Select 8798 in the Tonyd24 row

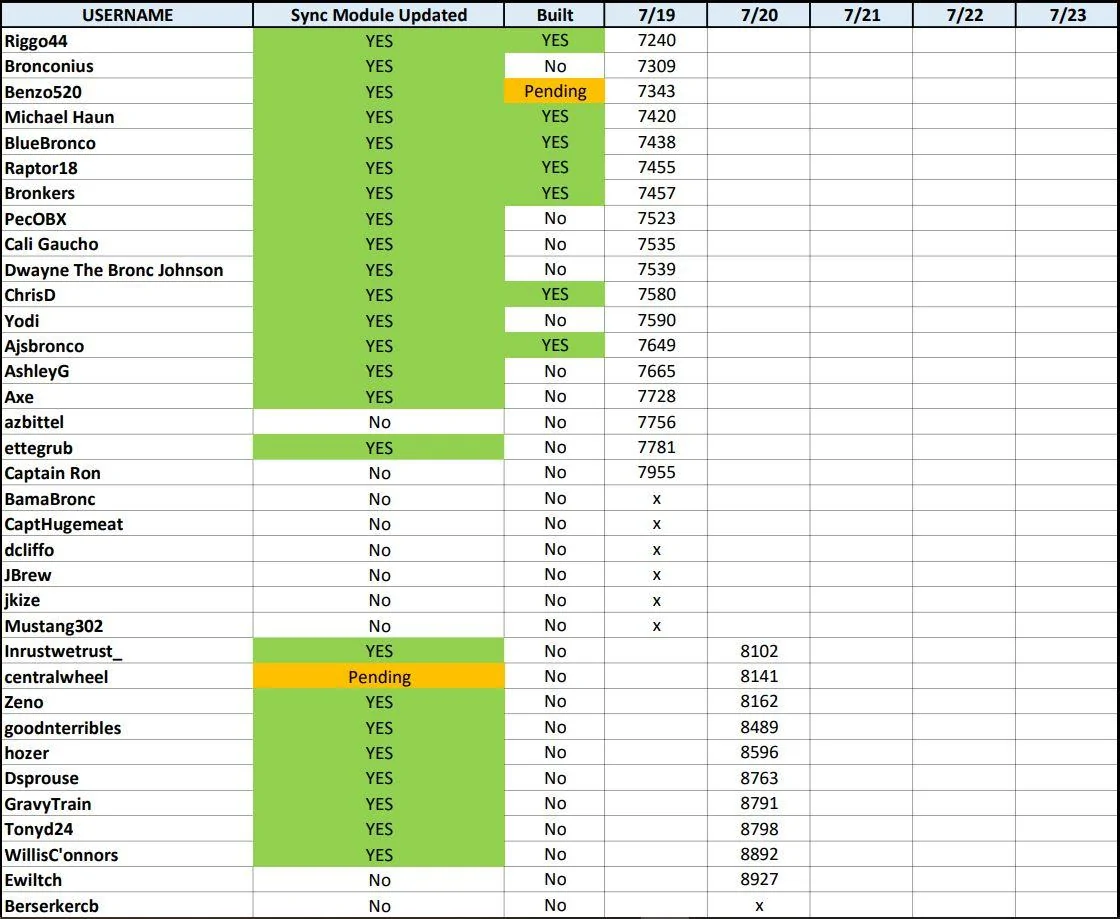click(x=759, y=828)
